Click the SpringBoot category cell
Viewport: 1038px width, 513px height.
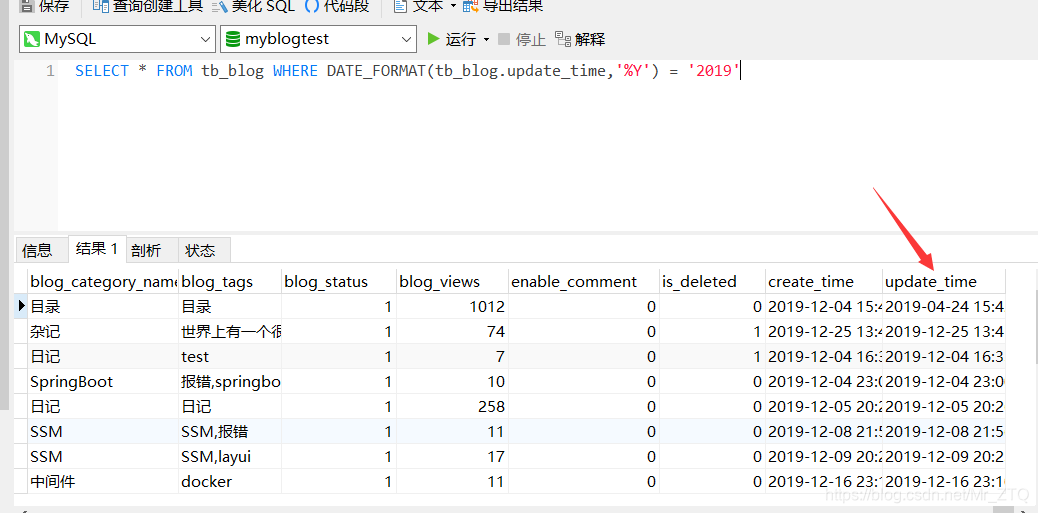point(103,382)
